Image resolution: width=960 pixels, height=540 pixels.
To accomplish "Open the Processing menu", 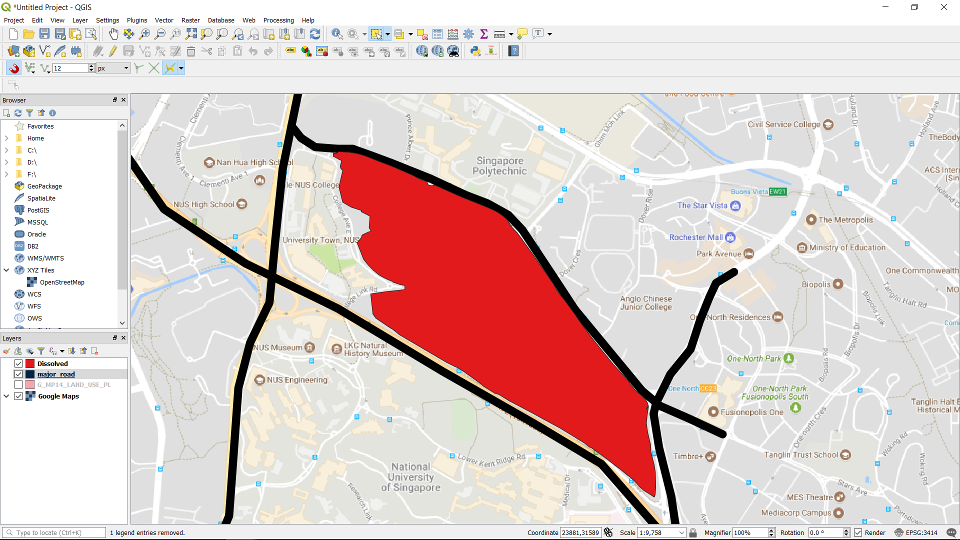I will pyautogui.click(x=278, y=20).
